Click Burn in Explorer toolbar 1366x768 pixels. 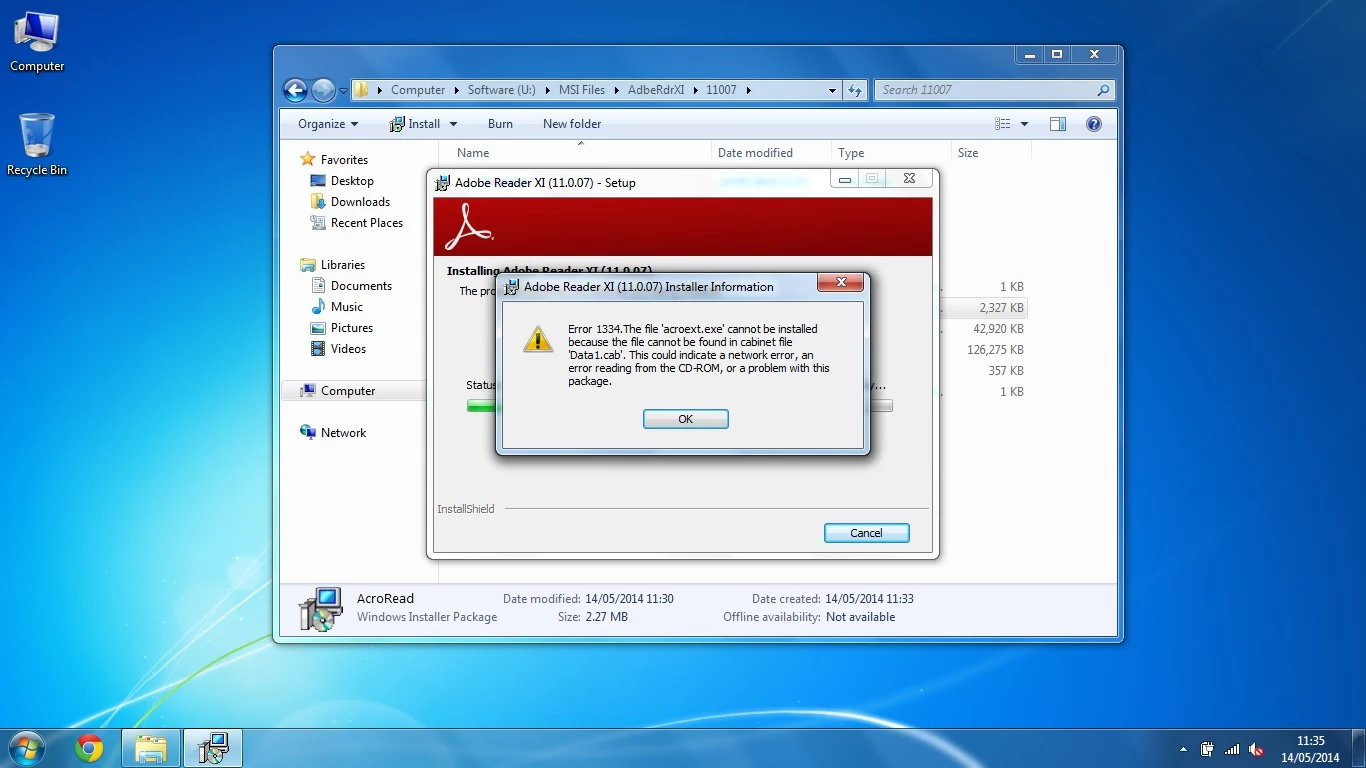(500, 124)
